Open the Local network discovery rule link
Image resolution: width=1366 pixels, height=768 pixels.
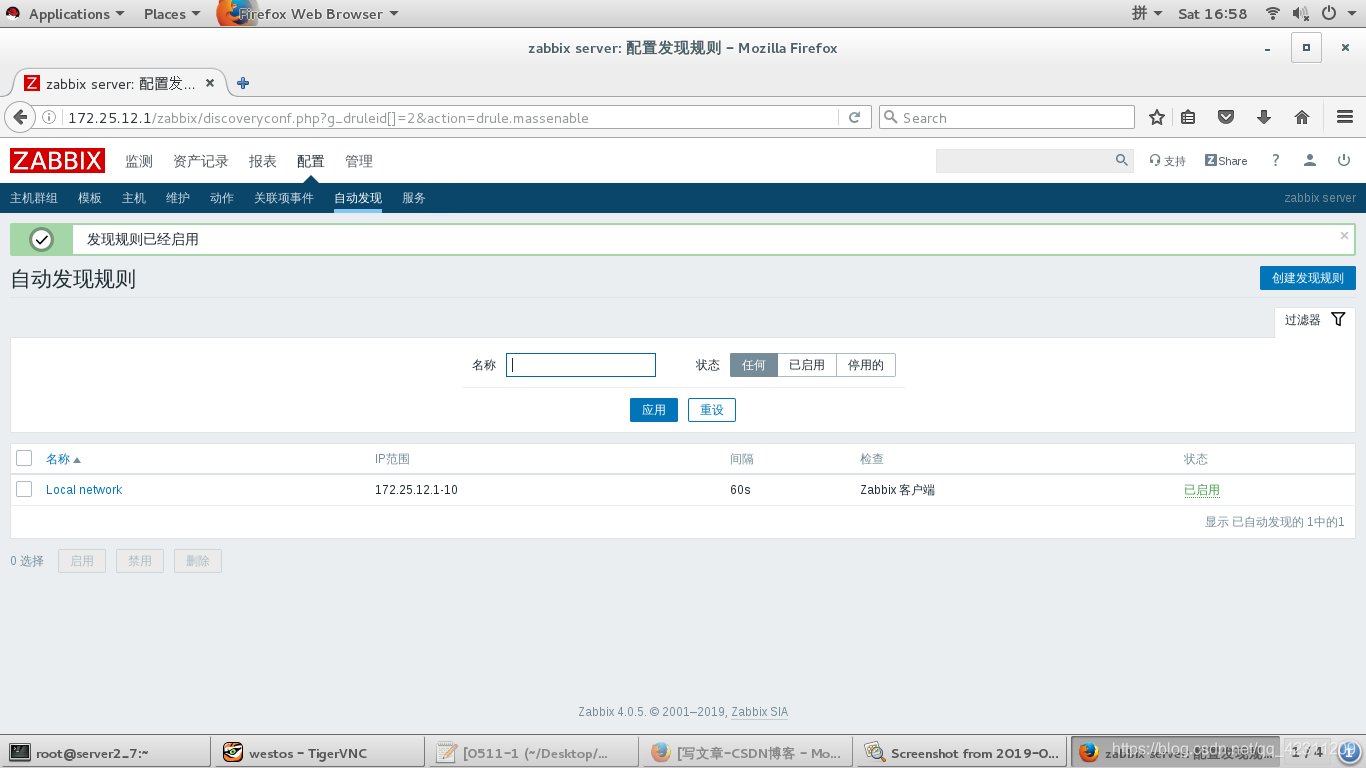click(x=84, y=490)
